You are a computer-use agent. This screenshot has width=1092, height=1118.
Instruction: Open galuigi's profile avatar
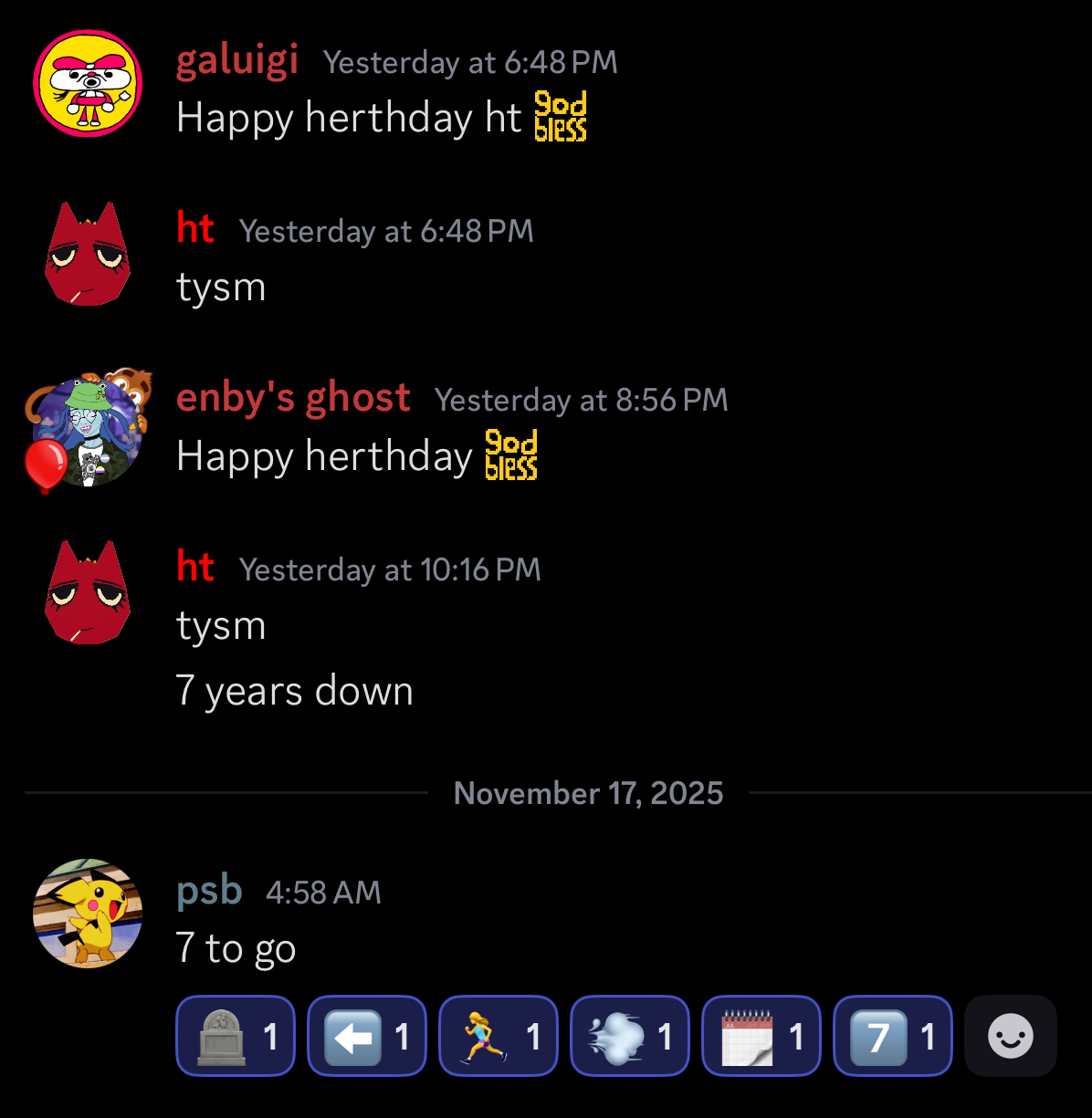88,83
